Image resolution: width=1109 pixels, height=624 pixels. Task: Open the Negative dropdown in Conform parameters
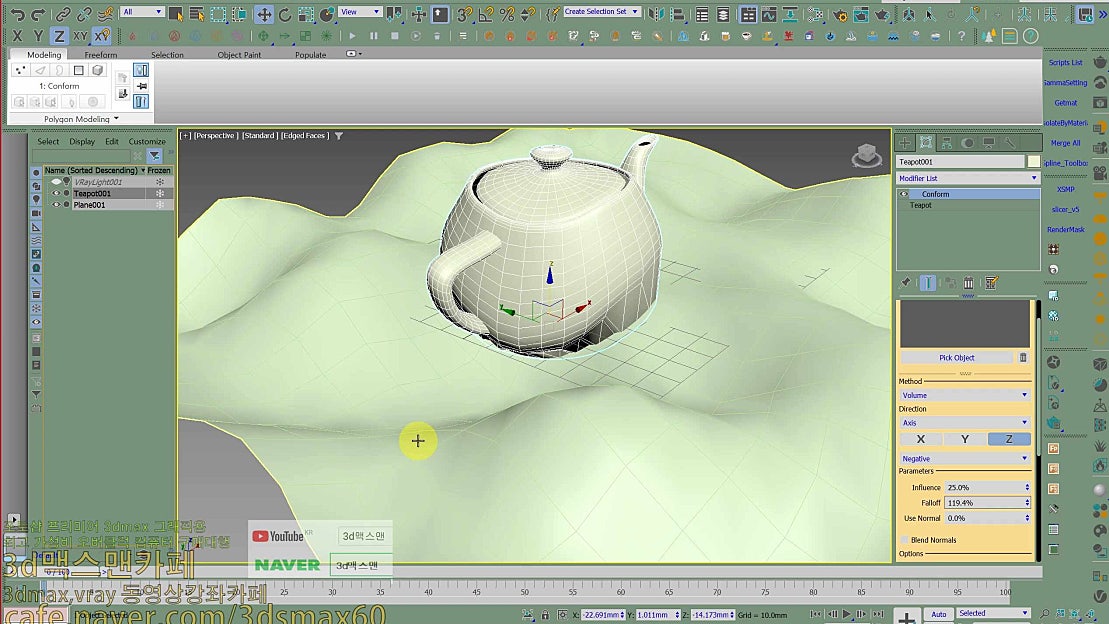pos(965,456)
